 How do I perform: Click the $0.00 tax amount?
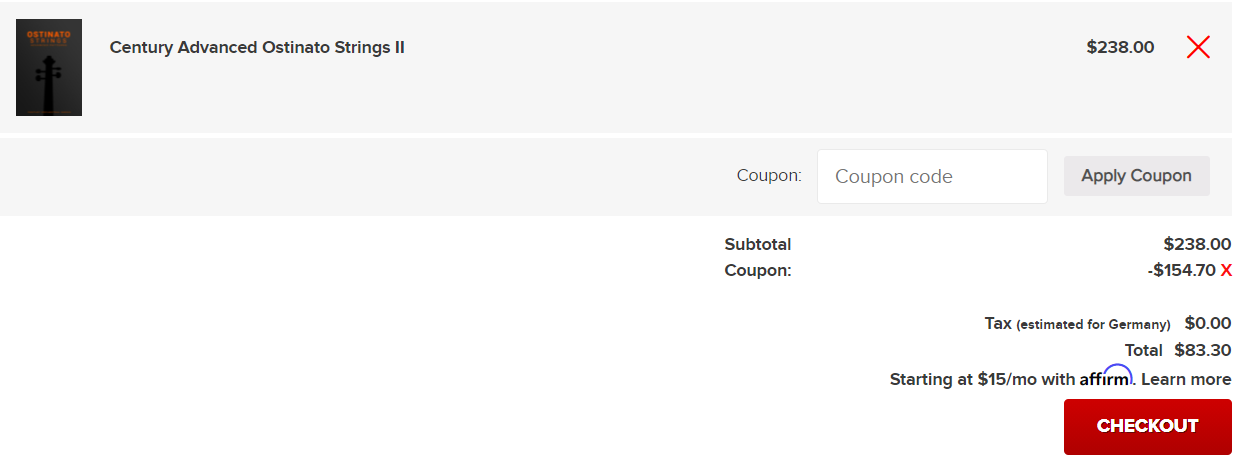point(1207,323)
